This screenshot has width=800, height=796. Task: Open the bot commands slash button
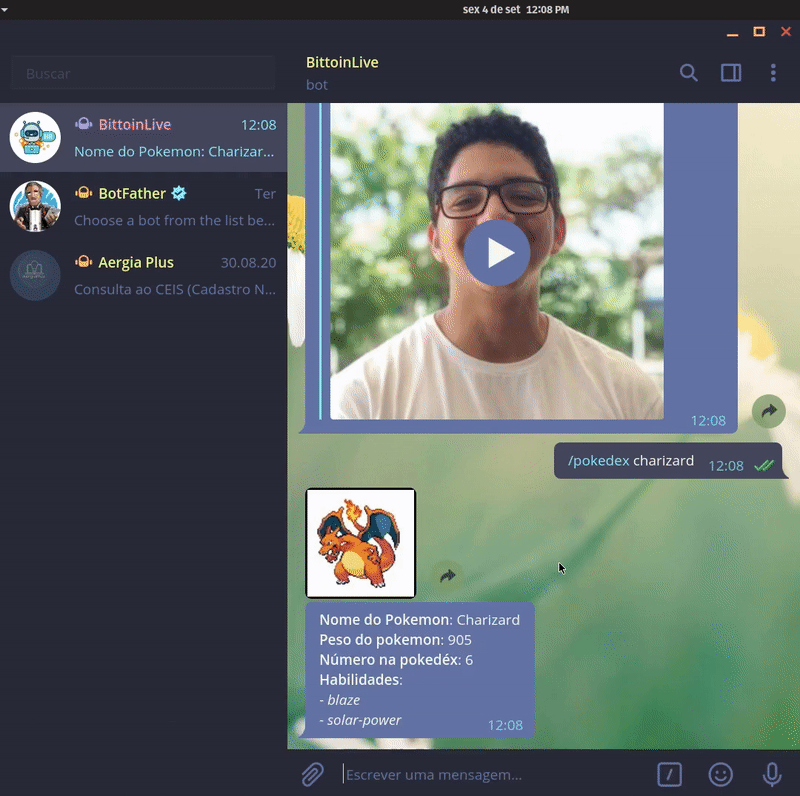[669, 774]
